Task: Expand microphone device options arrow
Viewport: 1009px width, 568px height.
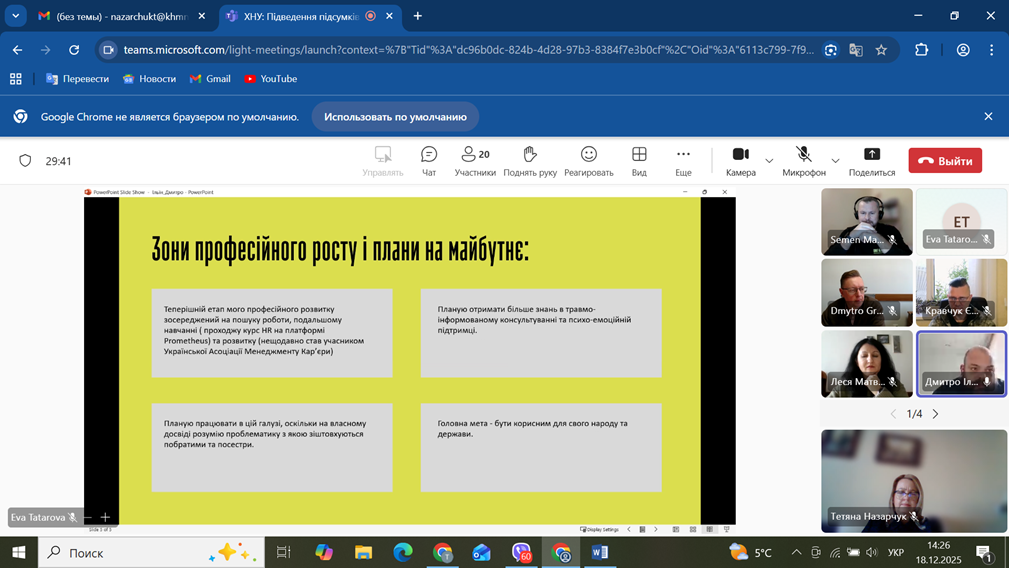Action: coord(835,161)
